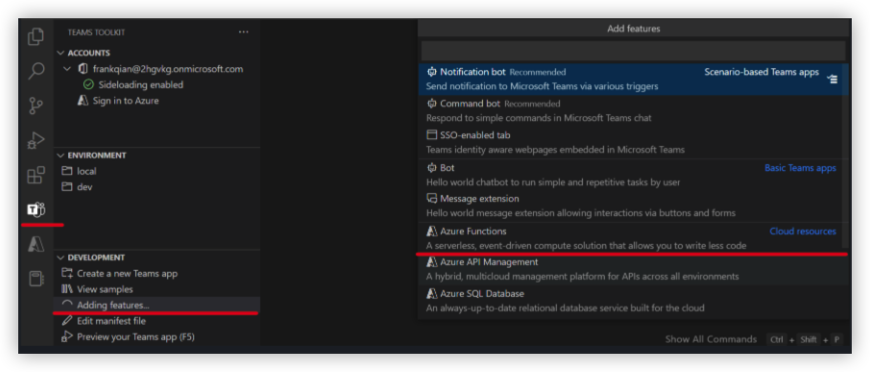Open the Run and Debug view icon
Image resolution: width=870 pixels, height=372 pixels.
36,141
